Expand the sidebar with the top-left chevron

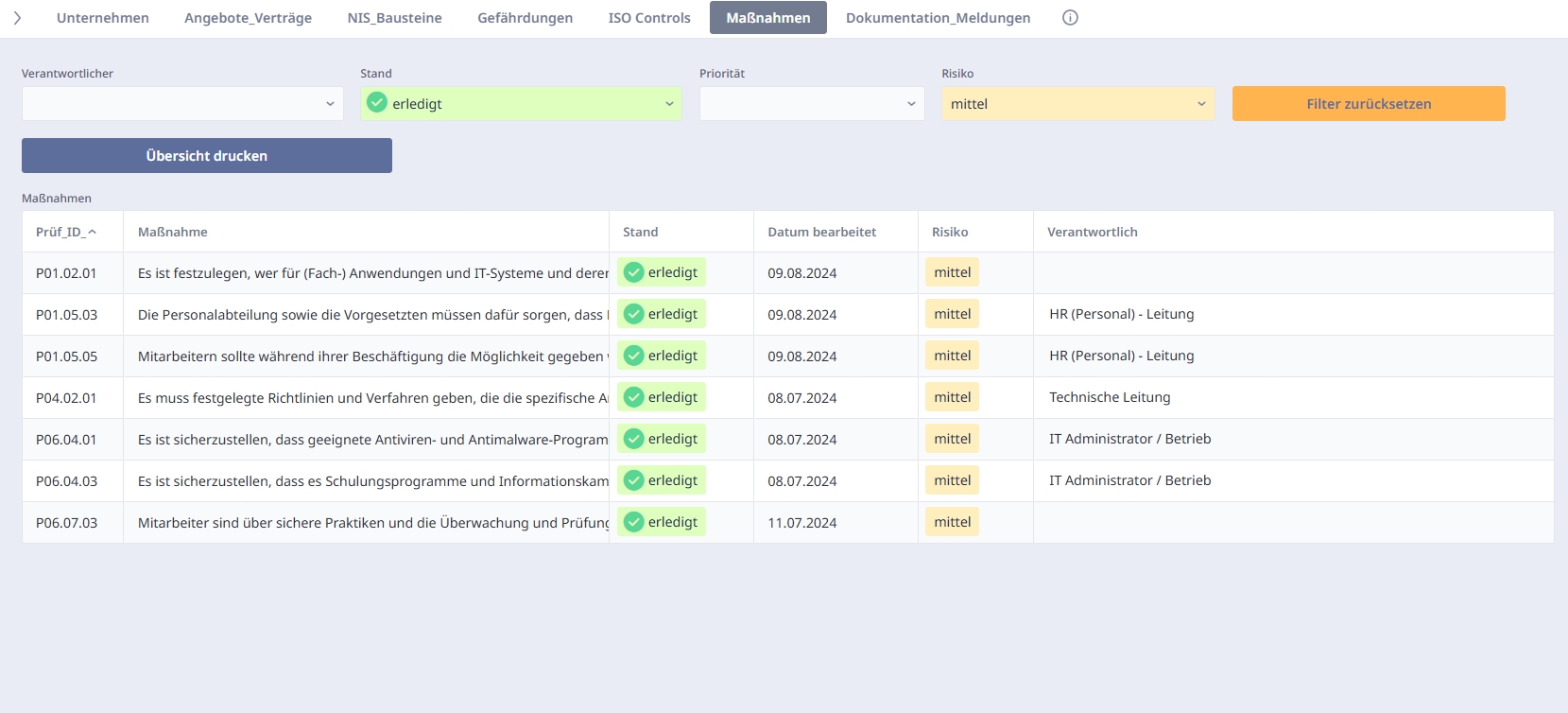(x=17, y=18)
